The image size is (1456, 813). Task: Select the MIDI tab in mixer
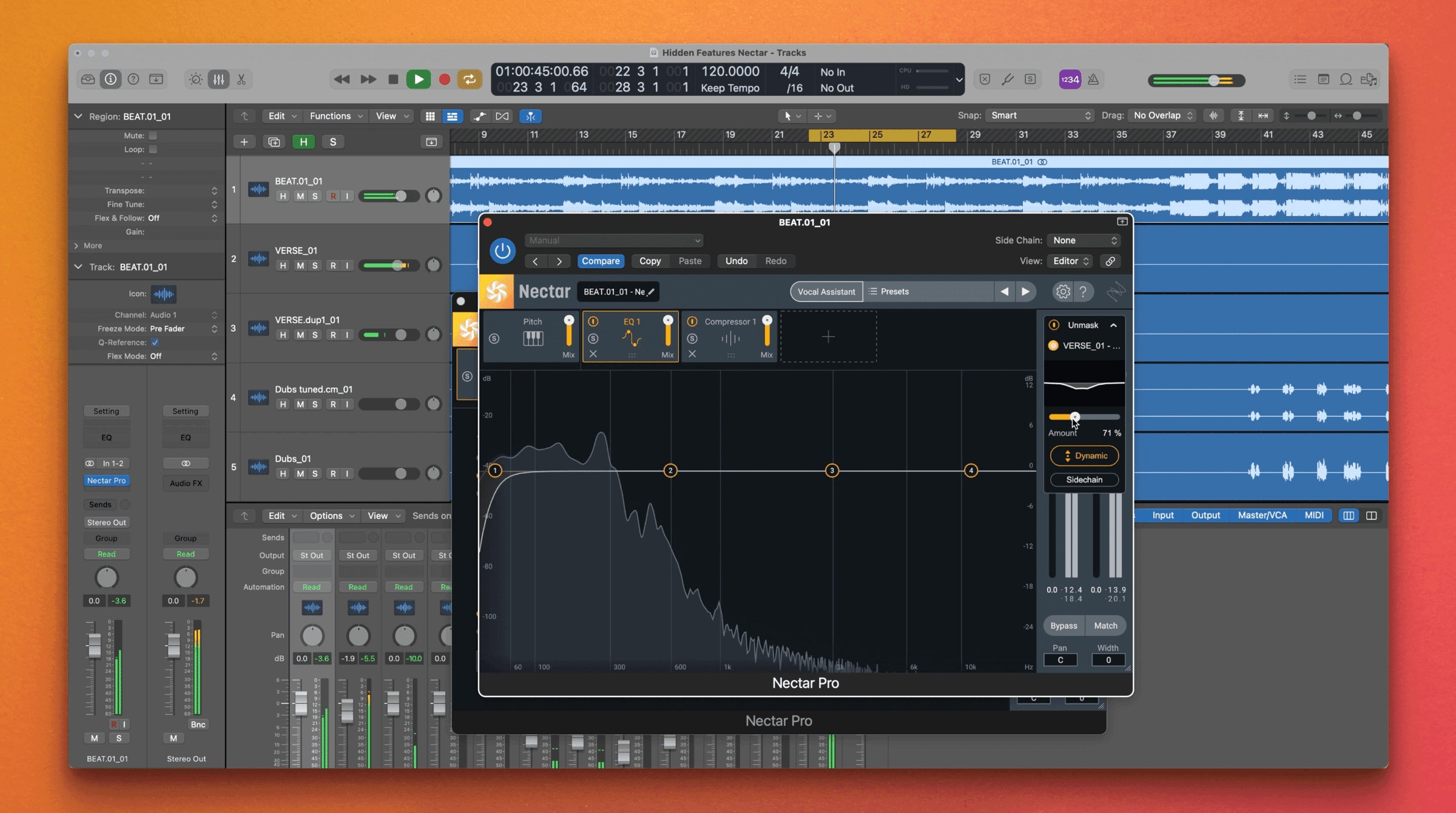(x=1314, y=515)
